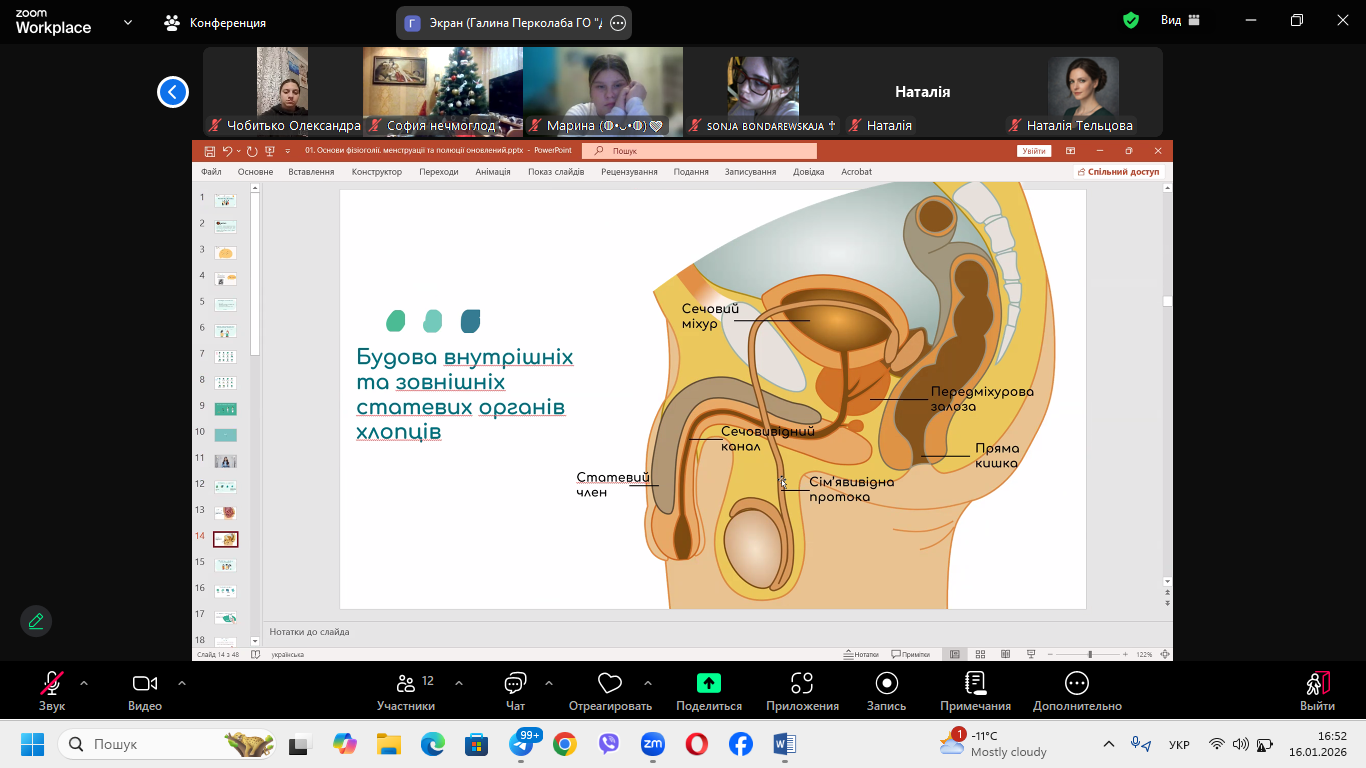Screen dimensions: 1366x768
Task: Expand video options arrow next to Видео
Action: (182, 683)
